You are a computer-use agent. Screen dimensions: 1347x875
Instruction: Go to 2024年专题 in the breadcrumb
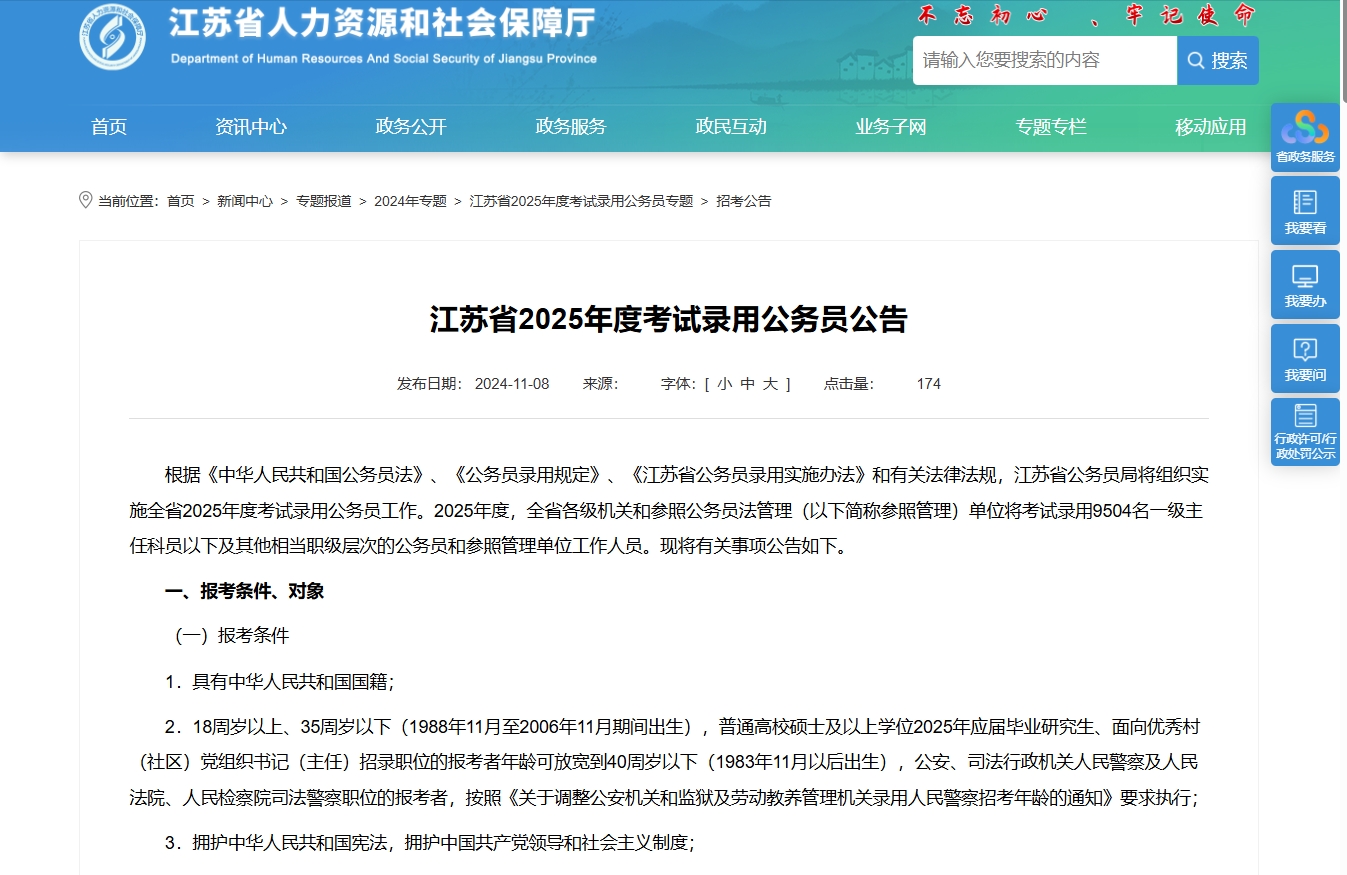410,201
